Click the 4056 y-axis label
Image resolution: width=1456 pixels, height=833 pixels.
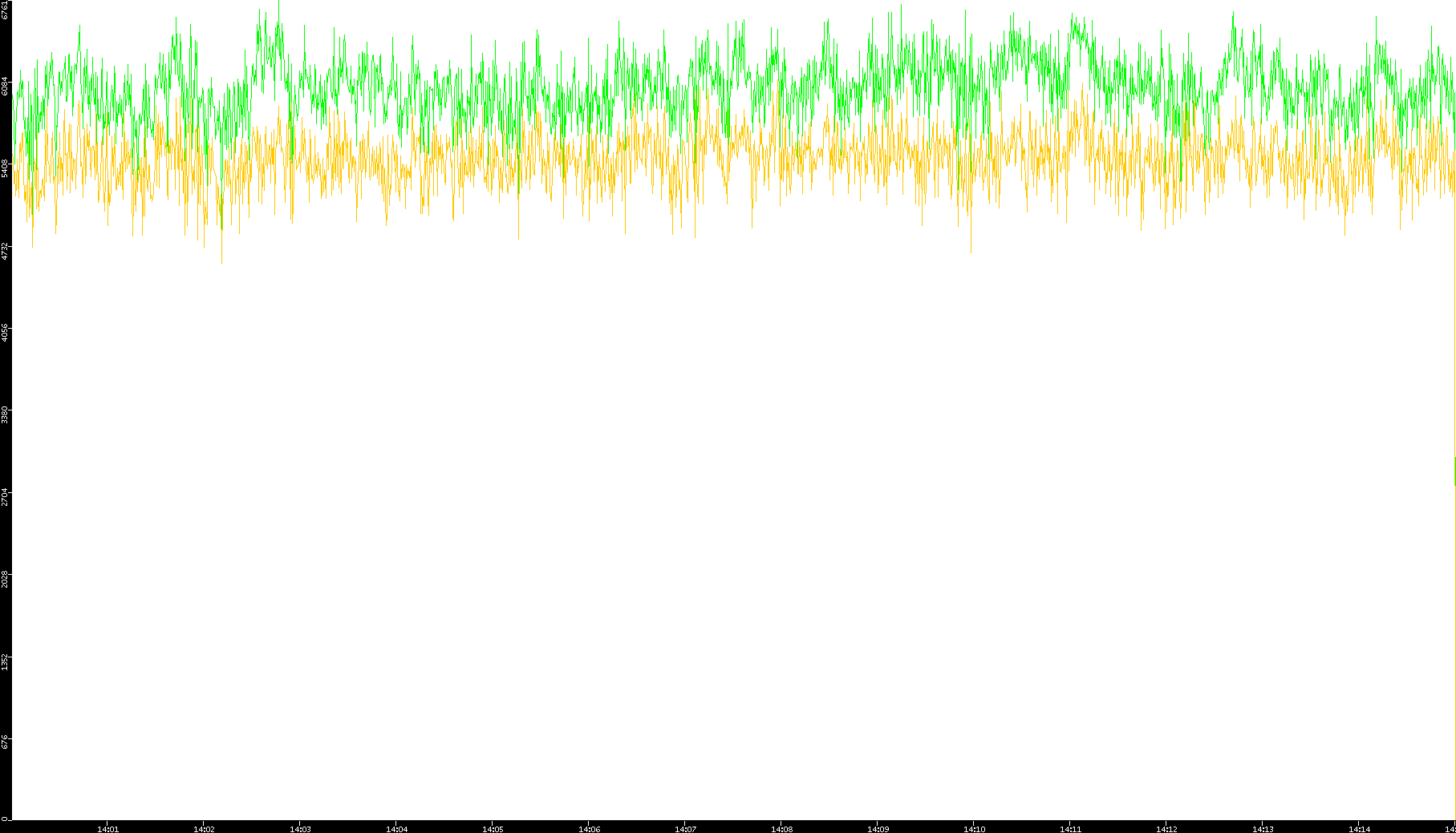(x=5, y=332)
